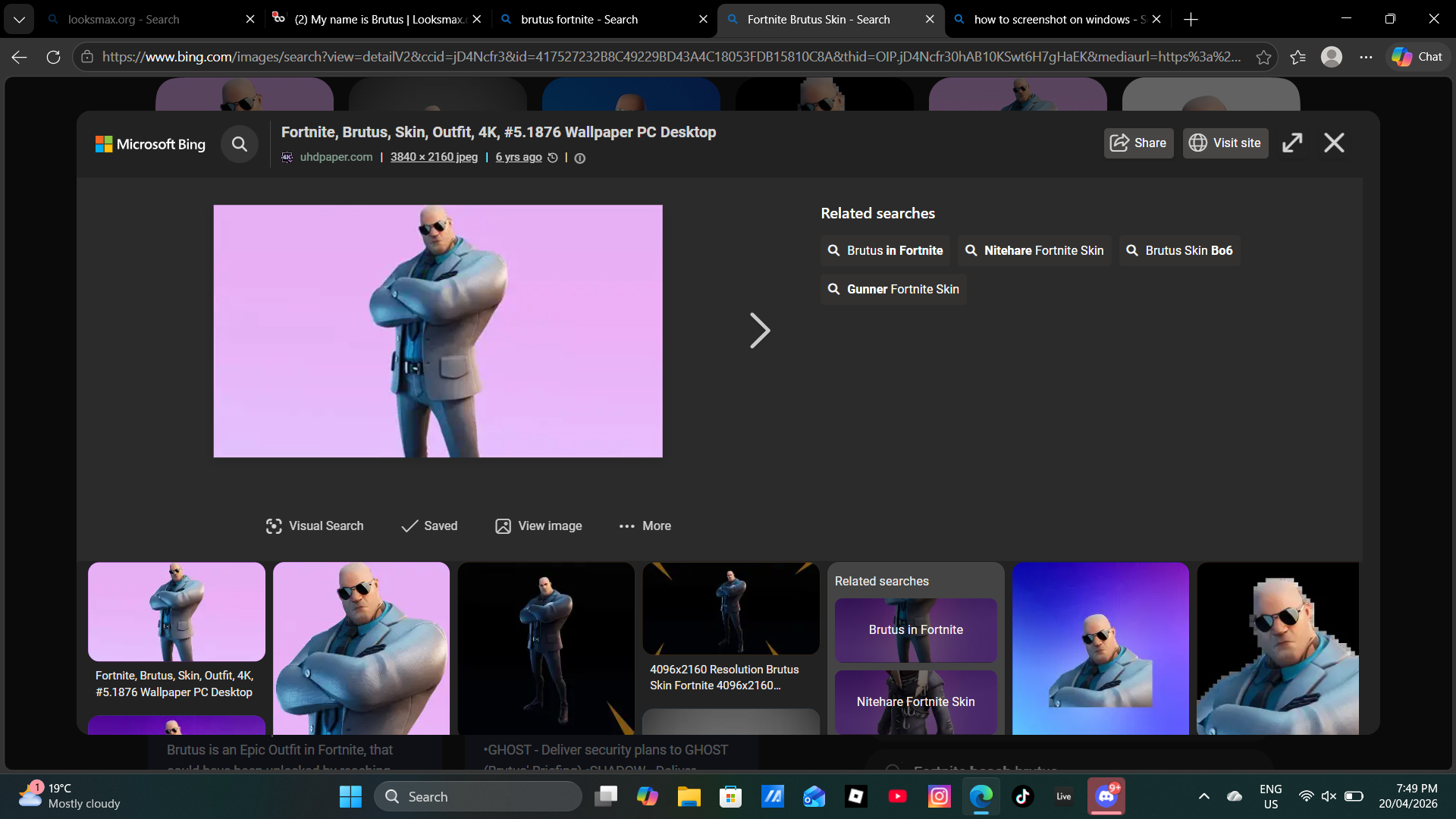
Task: Switch to brutus fortnite - Search tab
Action: [579, 20]
